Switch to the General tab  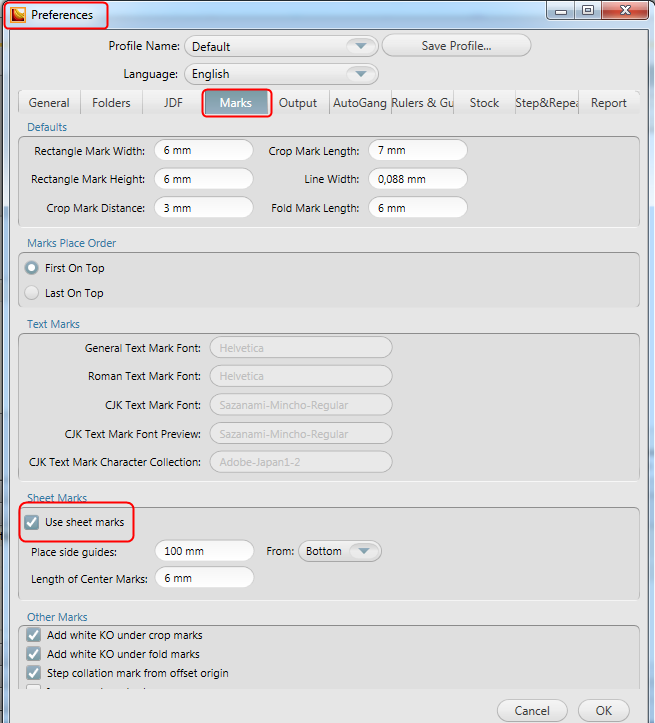pyautogui.click(x=49, y=102)
